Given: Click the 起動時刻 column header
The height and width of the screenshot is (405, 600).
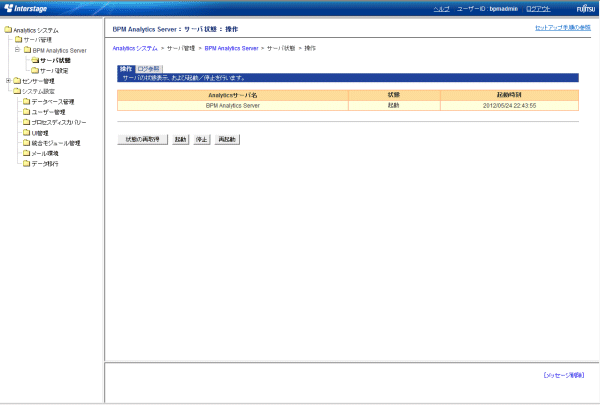Looking at the screenshot, I should [x=509, y=95].
